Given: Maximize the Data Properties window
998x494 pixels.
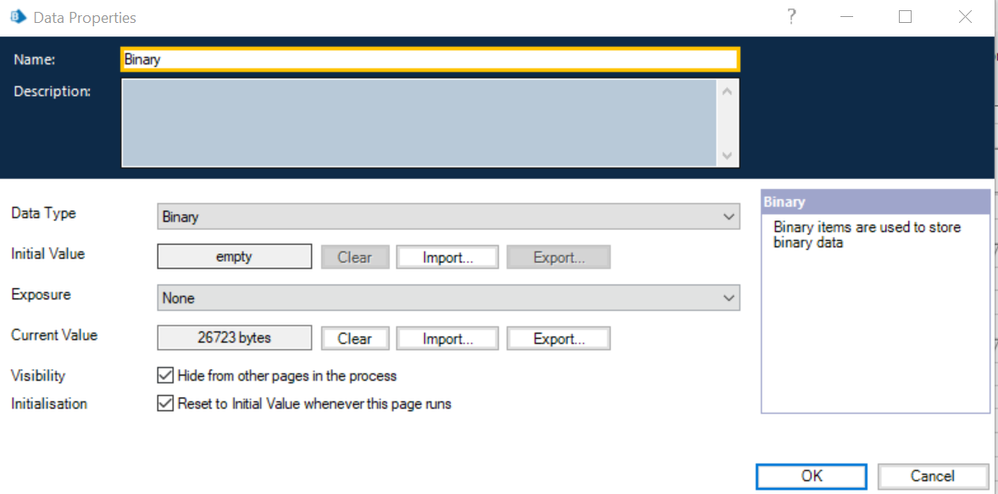Looking at the screenshot, I should (x=905, y=17).
